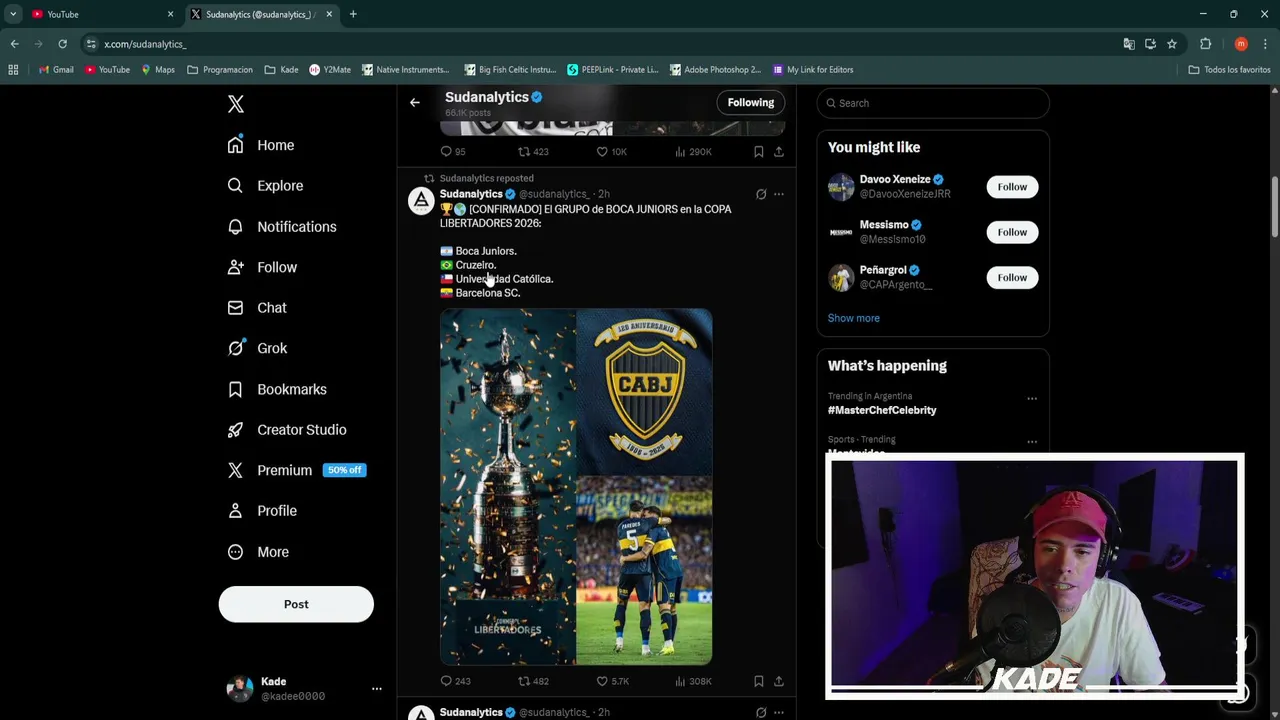This screenshot has height=720, width=1280.
Task: Open #MasterChefCelebrity trend
Action: point(882,410)
